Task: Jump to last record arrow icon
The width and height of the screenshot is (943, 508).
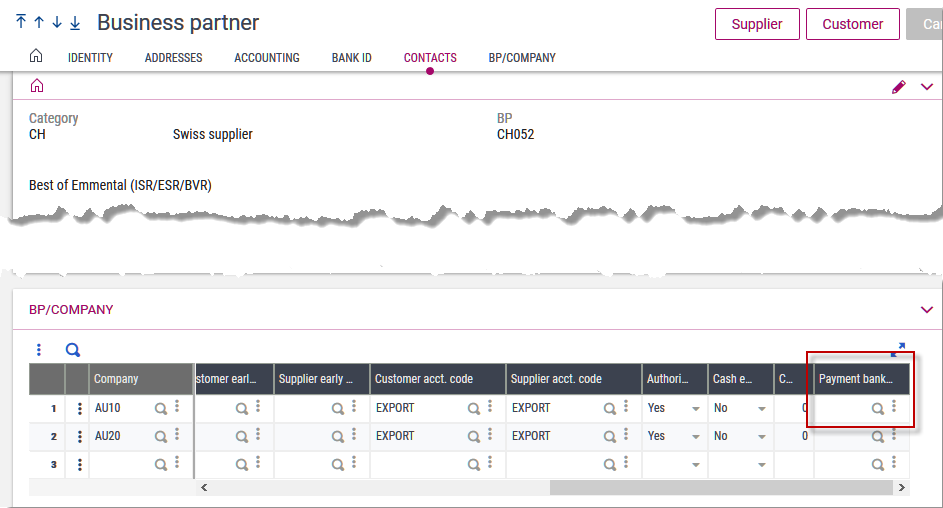Action: tap(75, 22)
